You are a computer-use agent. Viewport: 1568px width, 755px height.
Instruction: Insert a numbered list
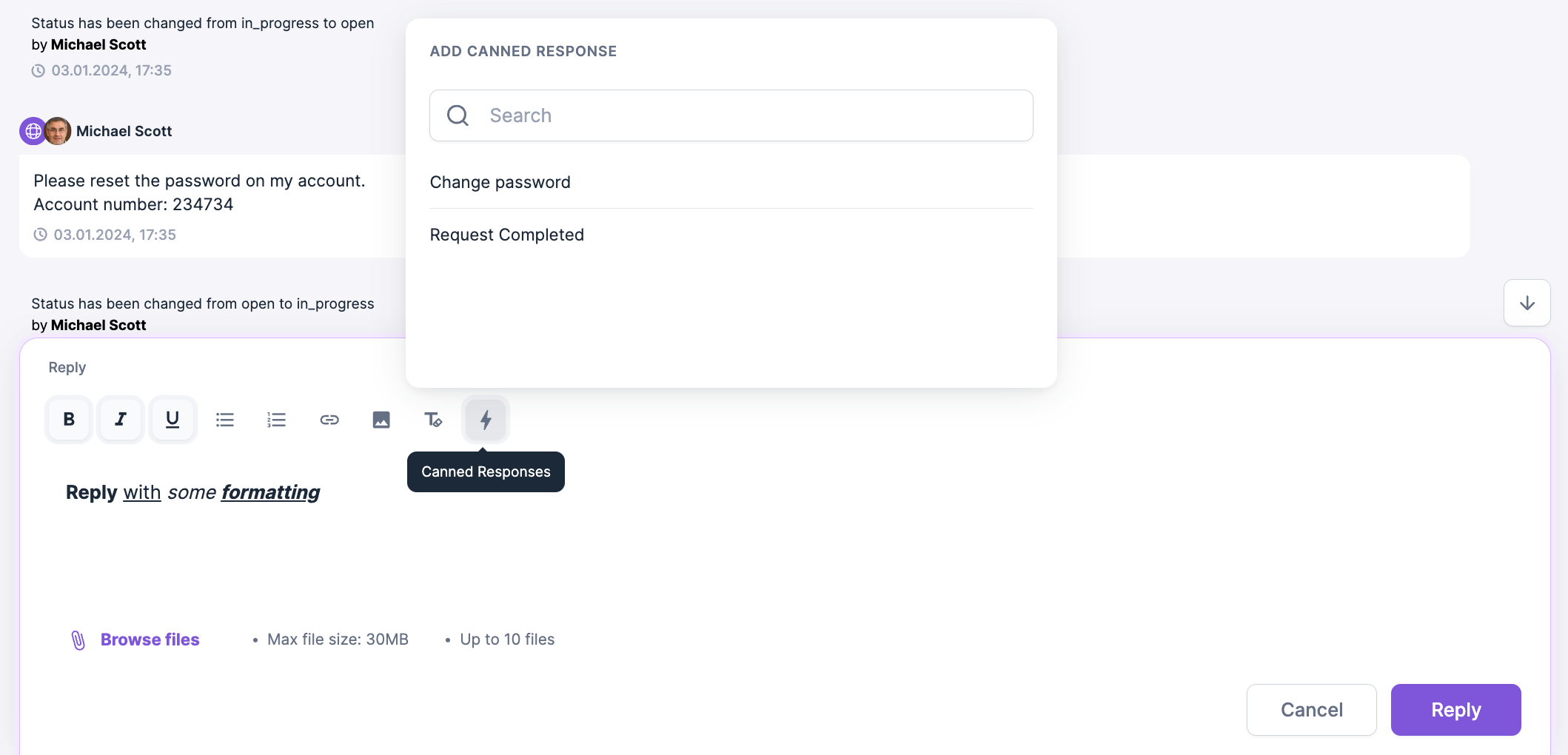click(277, 420)
